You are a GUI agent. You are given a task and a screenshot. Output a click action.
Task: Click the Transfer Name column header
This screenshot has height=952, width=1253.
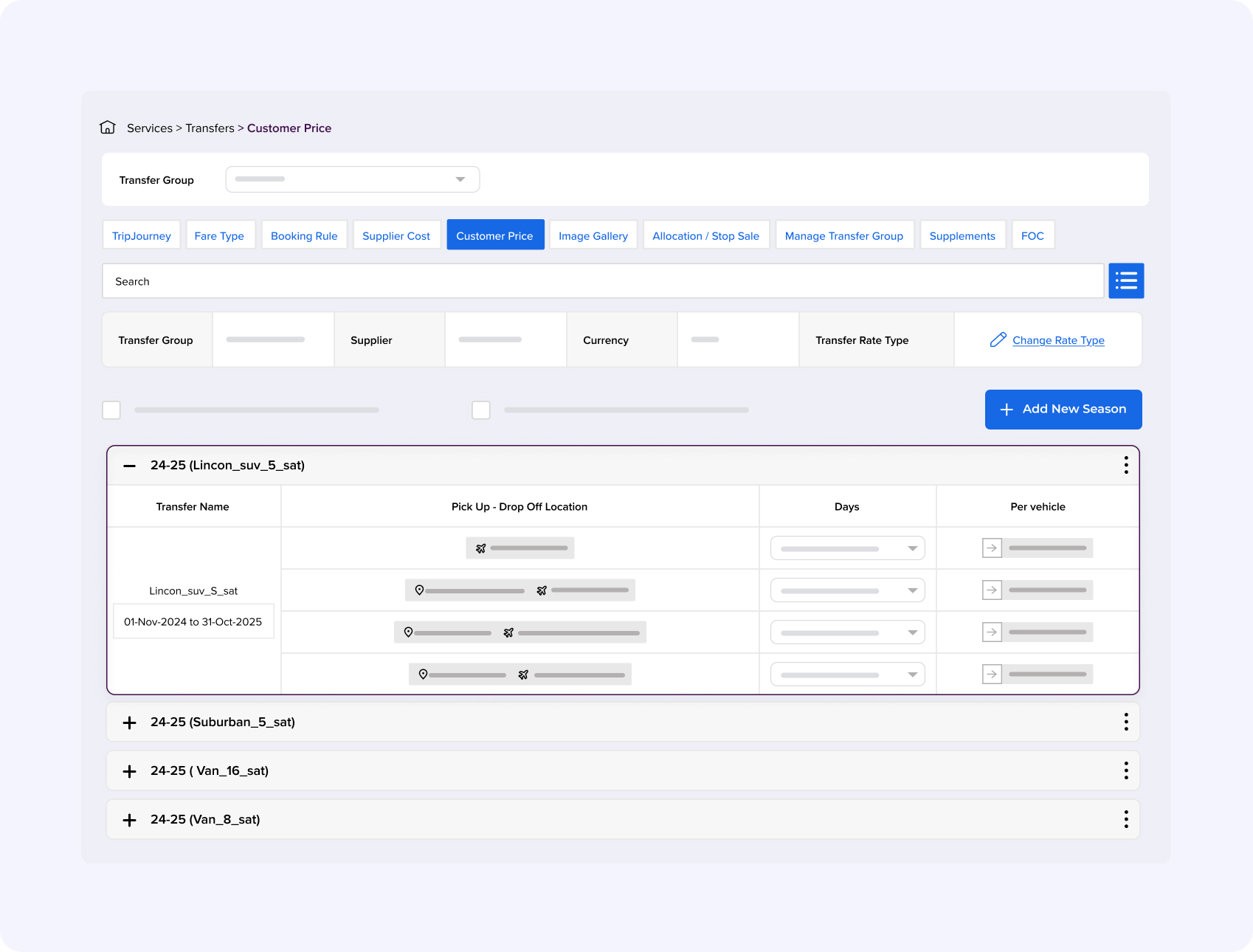(193, 506)
